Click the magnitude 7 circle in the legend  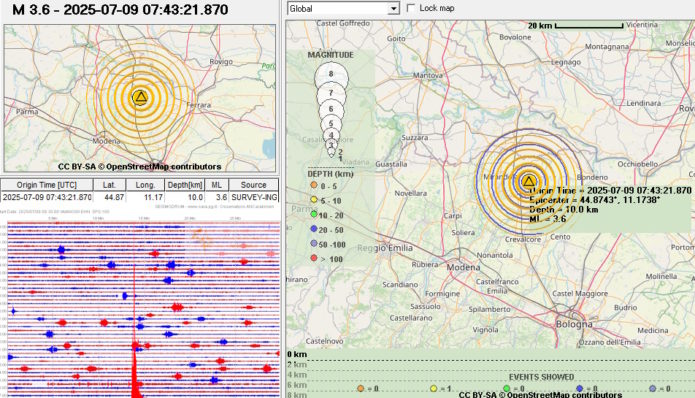(331, 93)
